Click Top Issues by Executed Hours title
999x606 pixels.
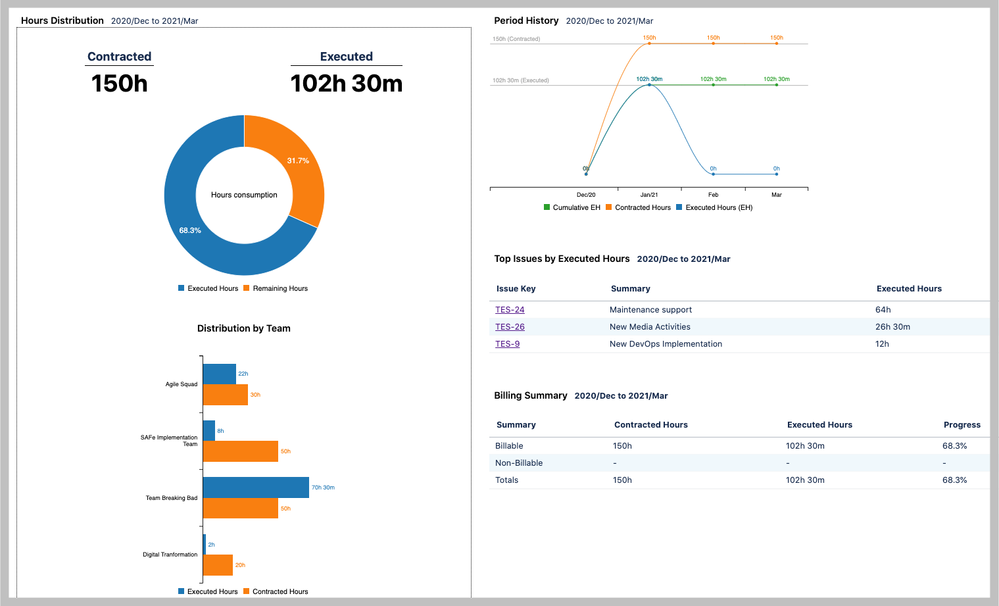click(561, 259)
